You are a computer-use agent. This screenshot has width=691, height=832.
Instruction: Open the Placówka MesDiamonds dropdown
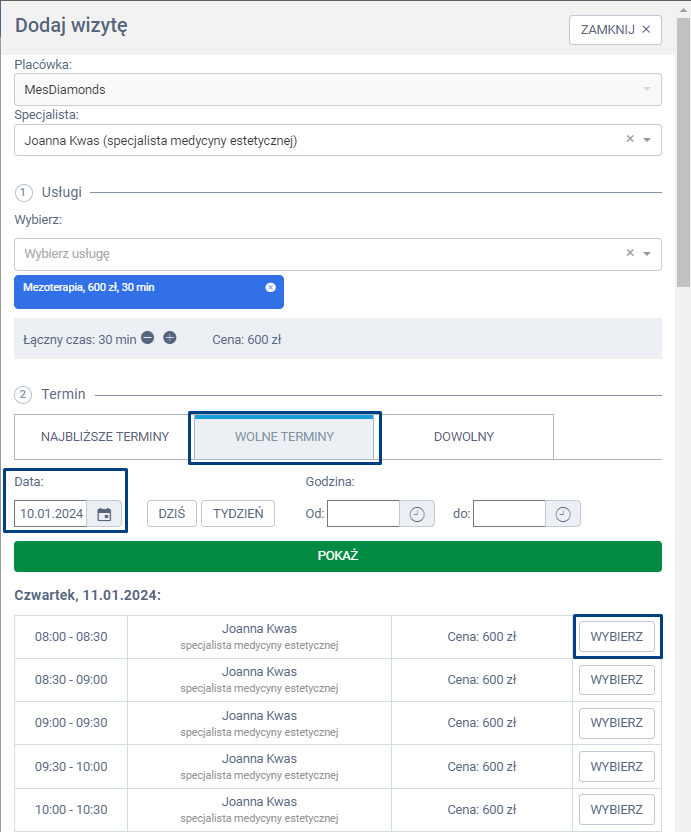pos(337,89)
